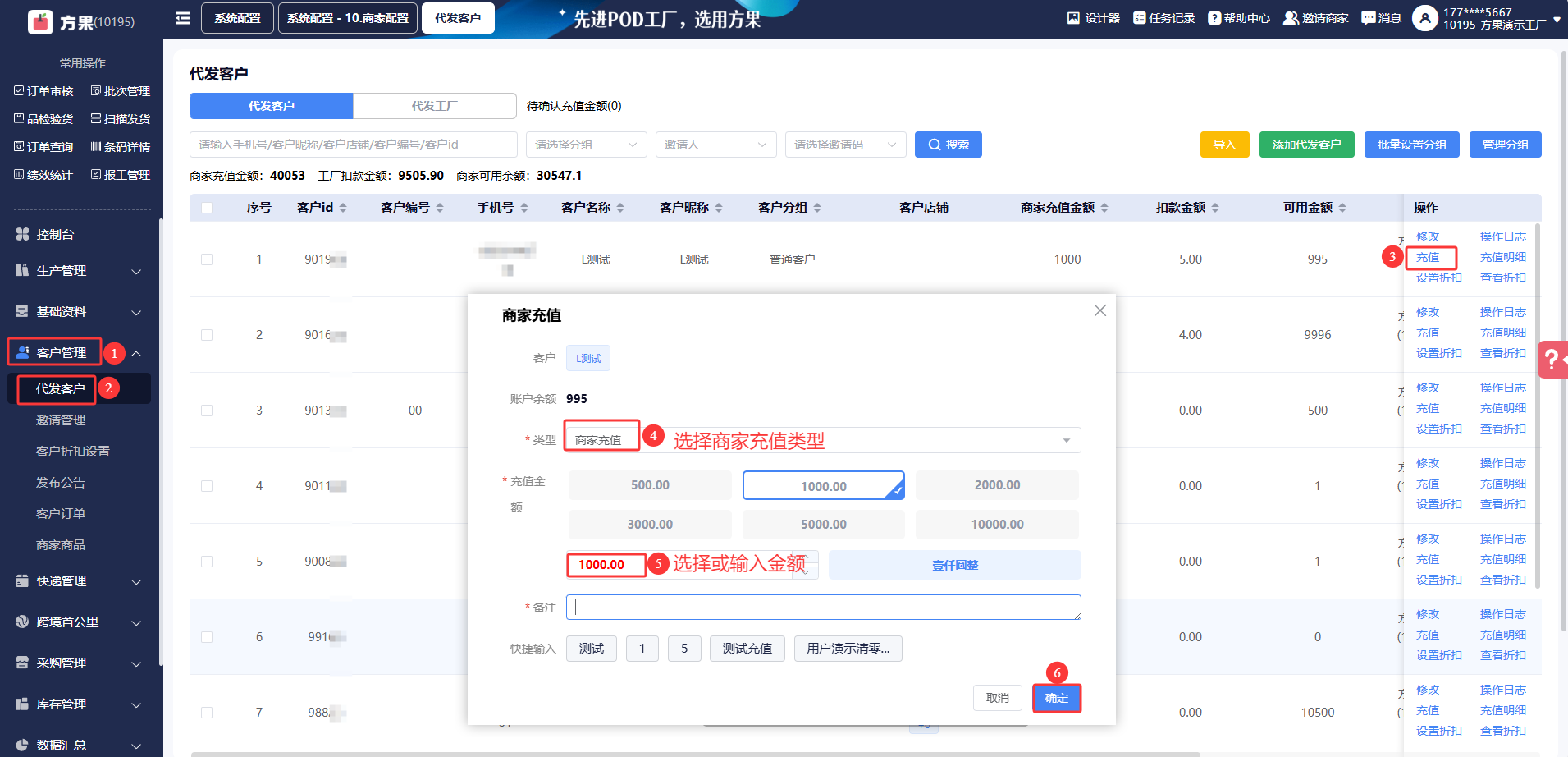This screenshot has width=1568, height=757.
Task: Check the checkbox for row 5
Action: (x=207, y=562)
